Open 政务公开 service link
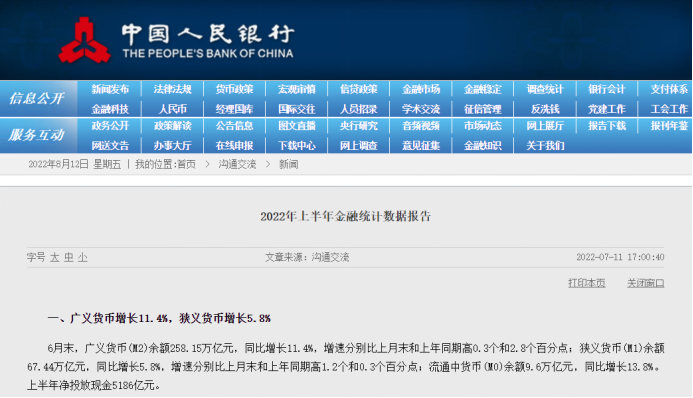Image resolution: width=693 pixels, height=398 pixels. click(110, 126)
